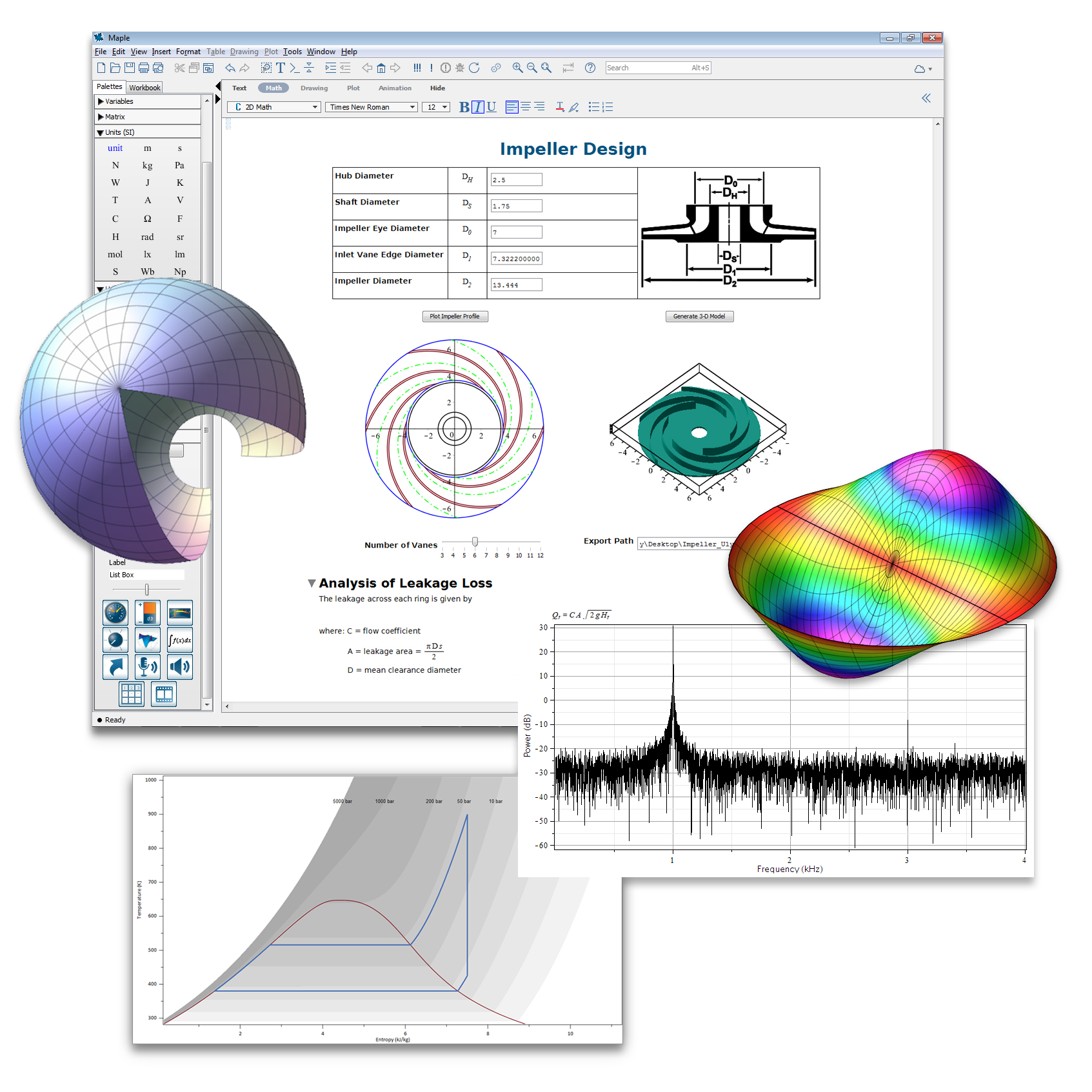Select the speaker component in the palette
The width and height of the screenshot is (1092, 1092).
pyautogui.click(x=180, y=666)
